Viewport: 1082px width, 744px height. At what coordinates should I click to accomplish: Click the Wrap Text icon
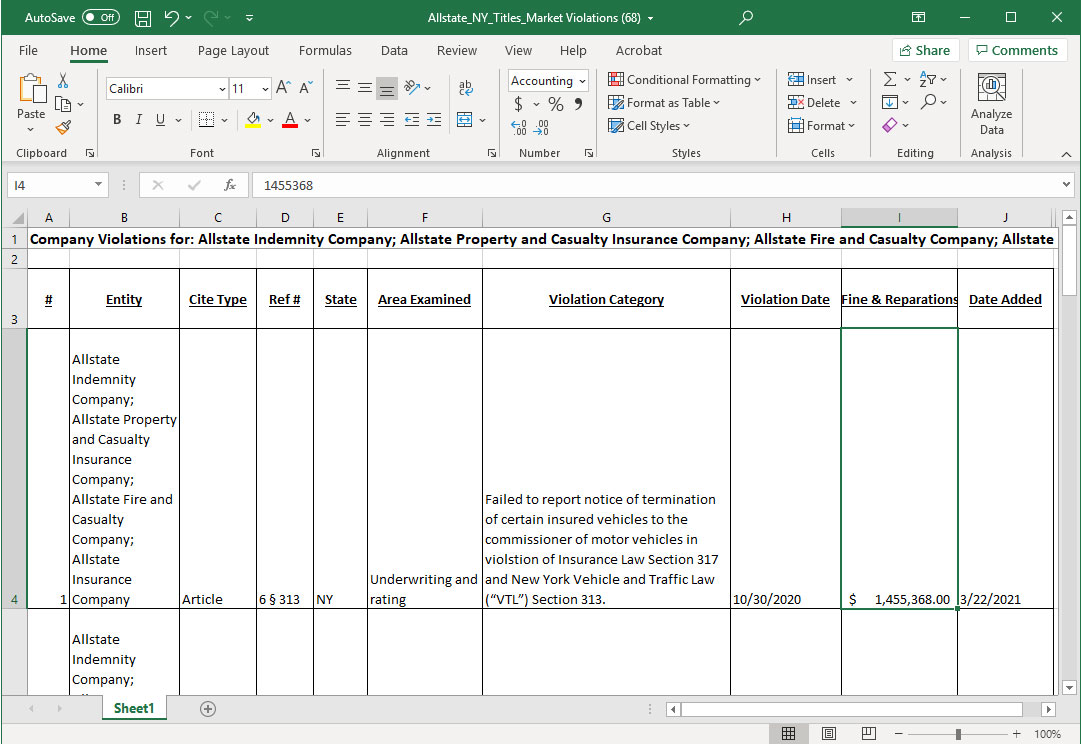[x=466, y=88]
